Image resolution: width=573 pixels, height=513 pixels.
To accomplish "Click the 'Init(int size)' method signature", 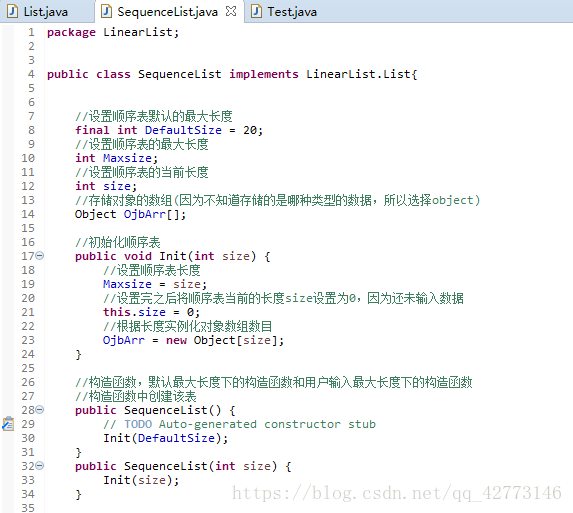I will click(x=207, y=256).
